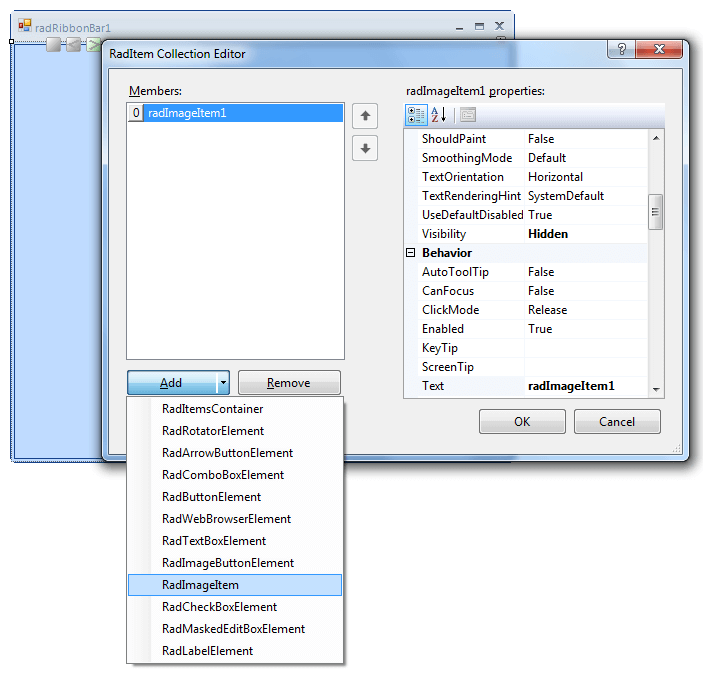703x676 pixels.
Task: Click the Enabled property value True
Action: pyautogui.click(x=540, y=329)
